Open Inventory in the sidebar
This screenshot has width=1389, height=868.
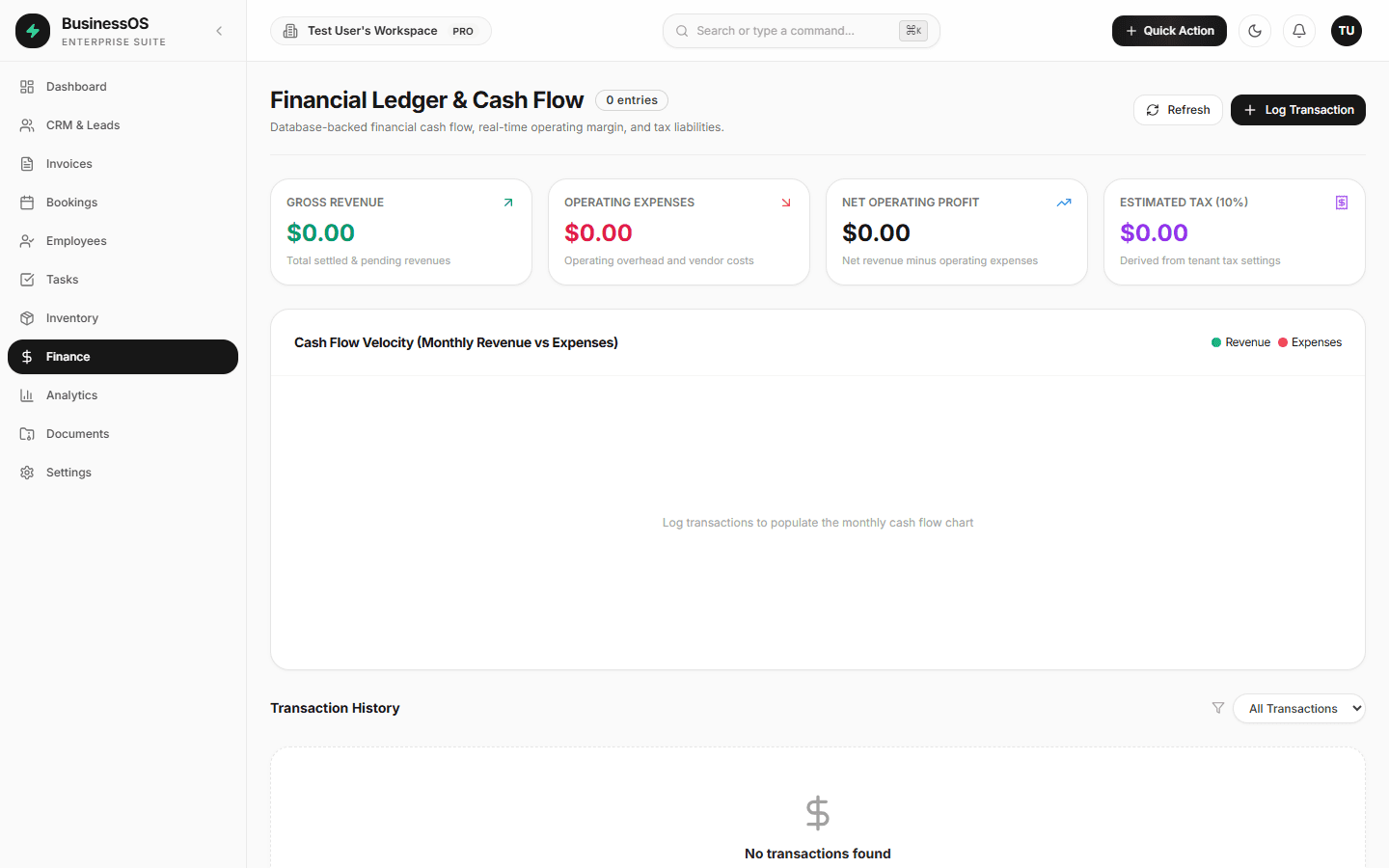(123, 318)
